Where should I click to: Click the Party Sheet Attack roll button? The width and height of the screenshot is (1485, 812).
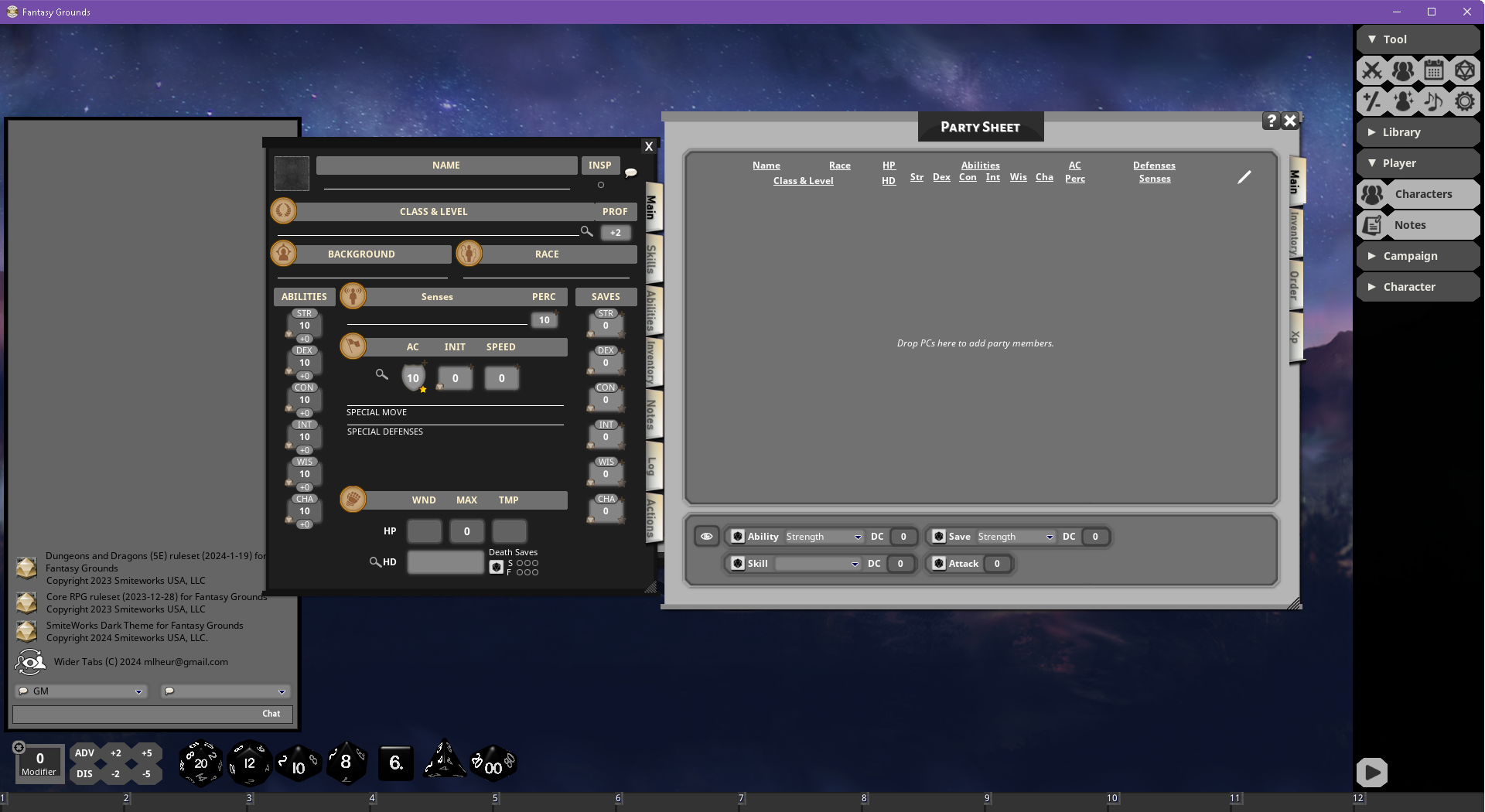coord(939,564)
